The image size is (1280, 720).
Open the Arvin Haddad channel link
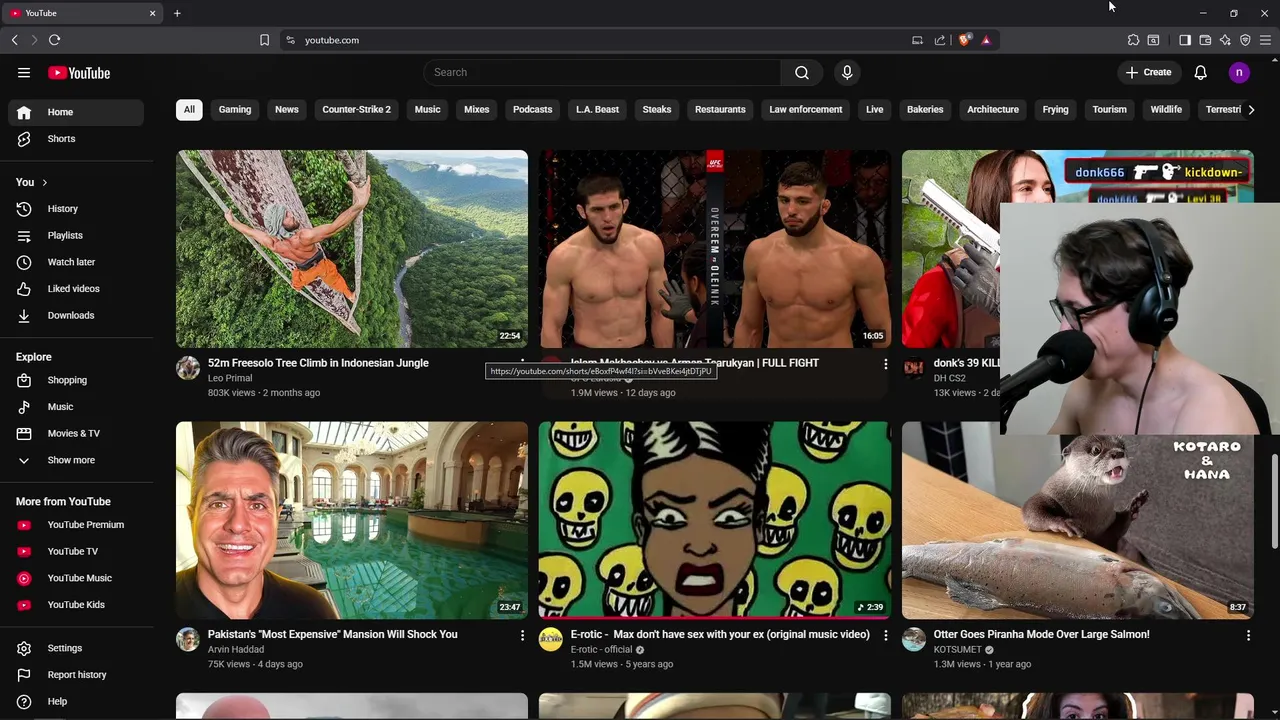236,649
